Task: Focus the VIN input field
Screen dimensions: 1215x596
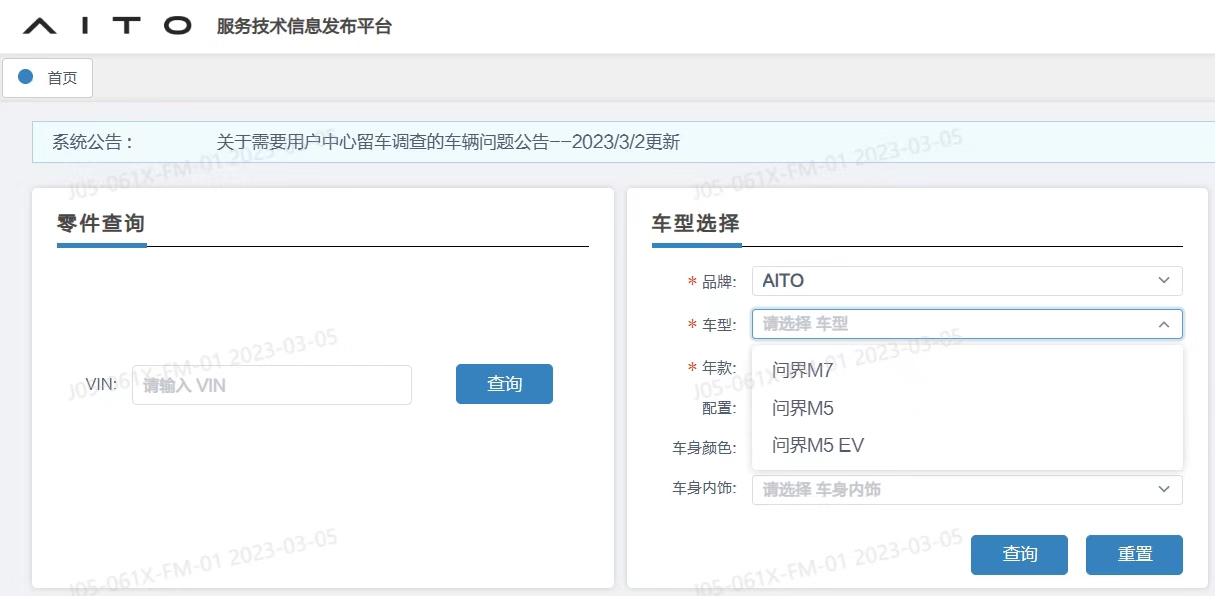Action: 271,385
